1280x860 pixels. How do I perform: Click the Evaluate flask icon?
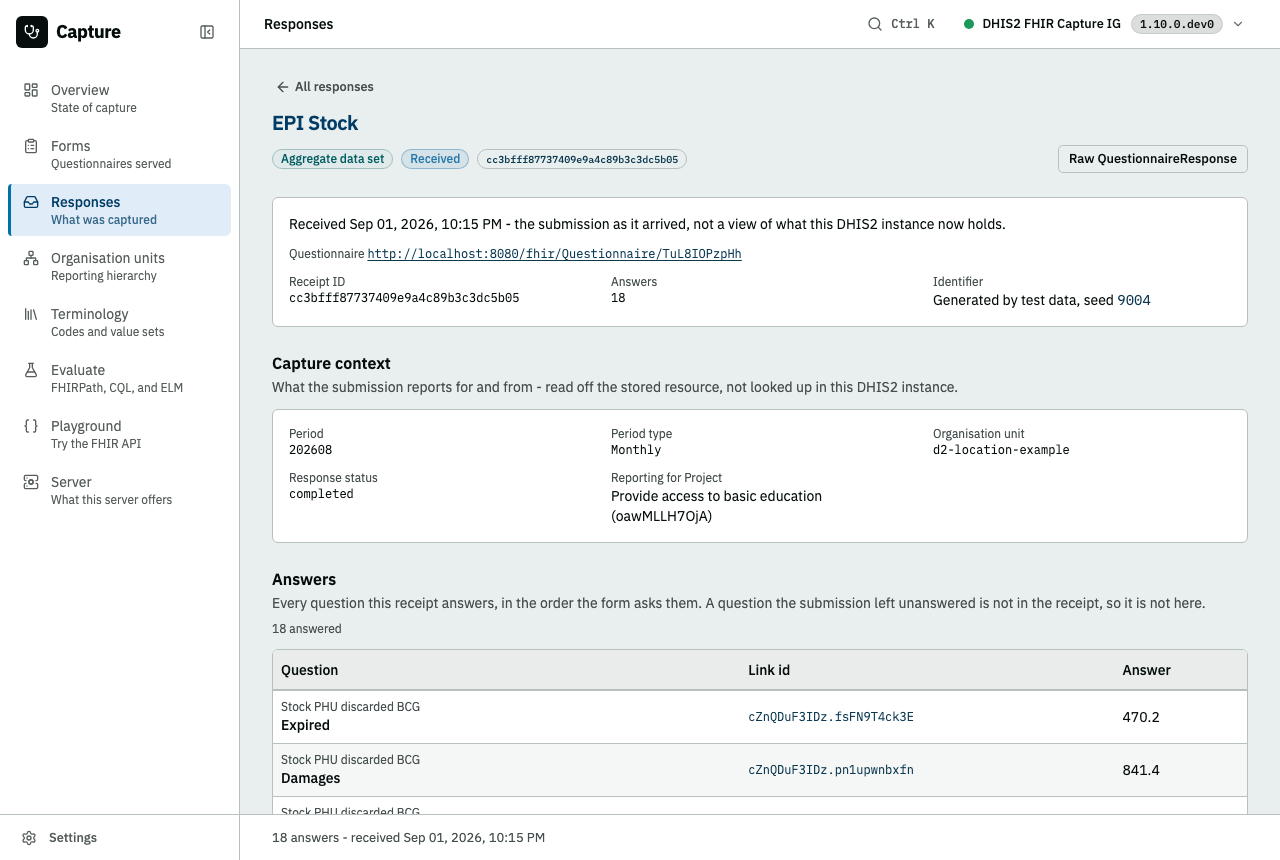pyautogui.click(x=31, y=370)
